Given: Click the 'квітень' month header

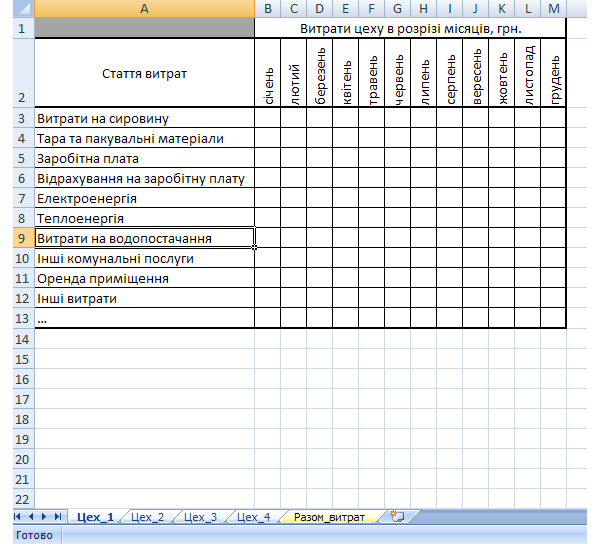Looking at the screenshot, I should click(x=346, y=73).
